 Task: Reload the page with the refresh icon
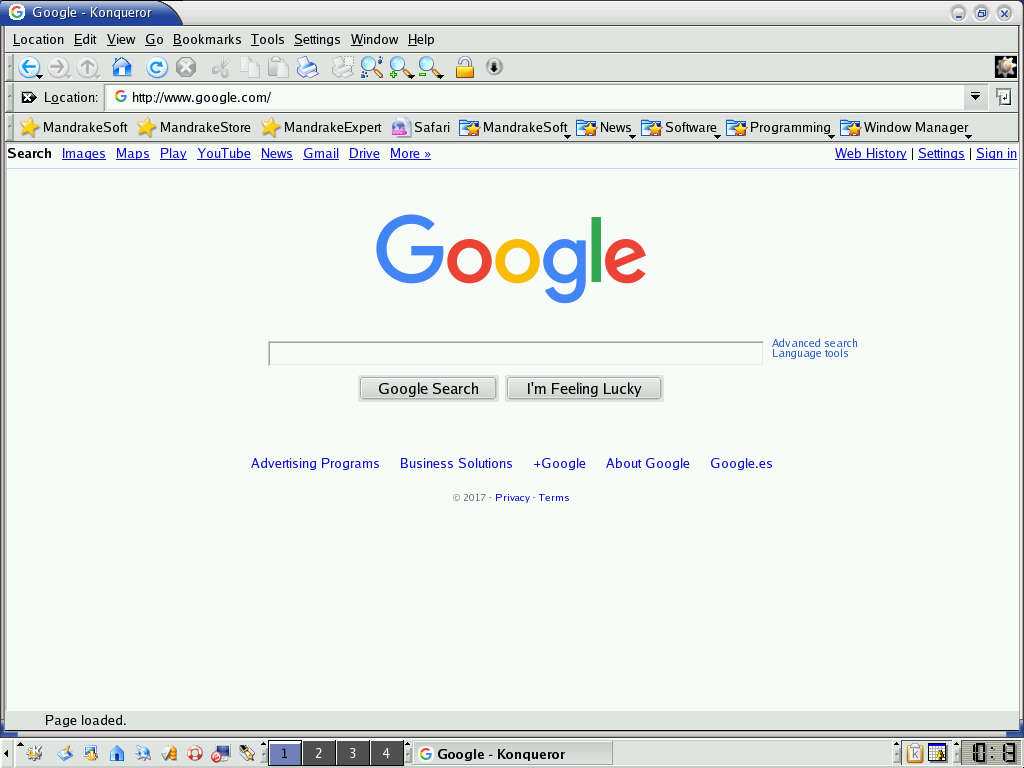point(156,68)
